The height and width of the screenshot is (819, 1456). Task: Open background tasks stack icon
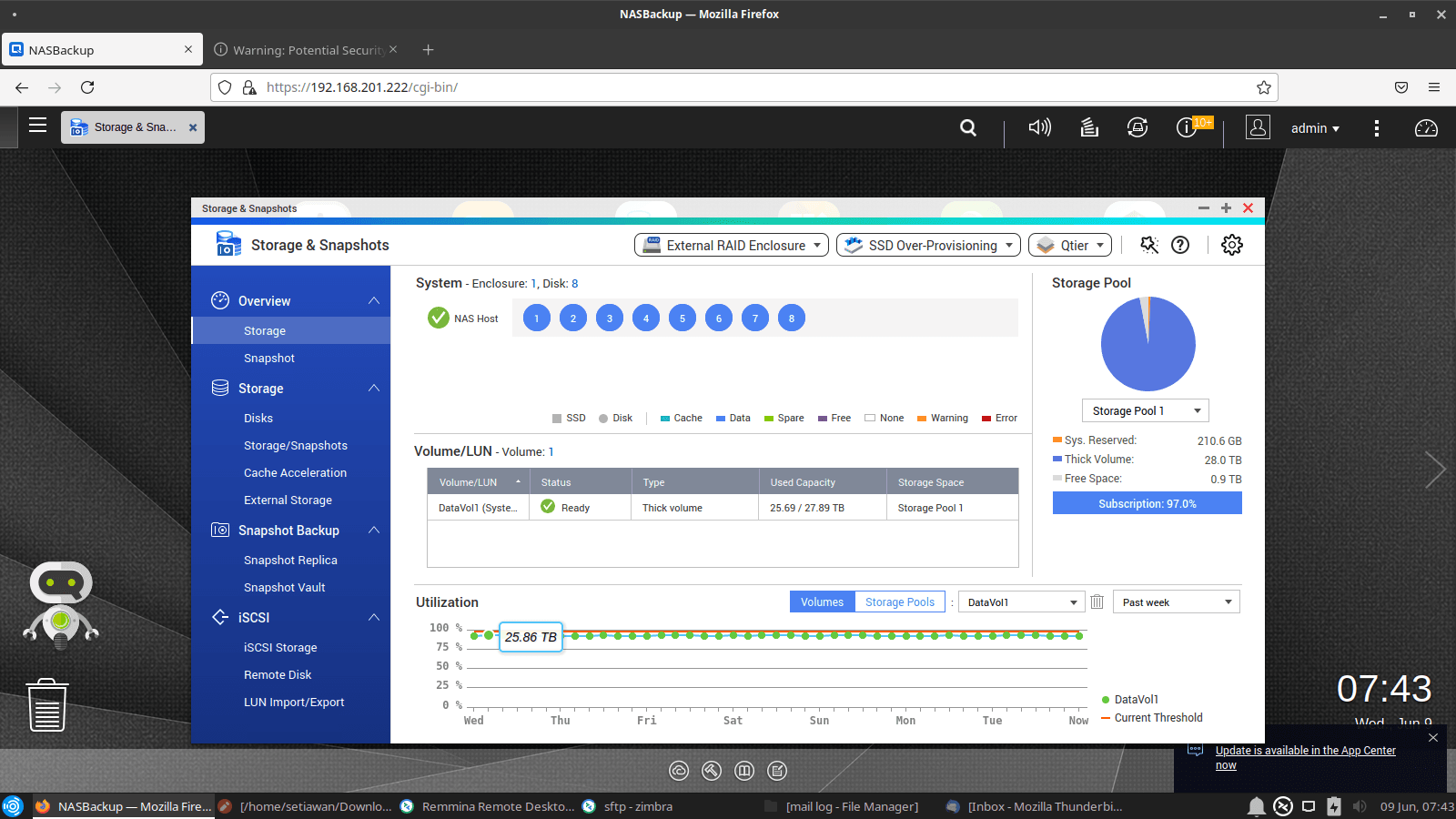[1089, 127]
